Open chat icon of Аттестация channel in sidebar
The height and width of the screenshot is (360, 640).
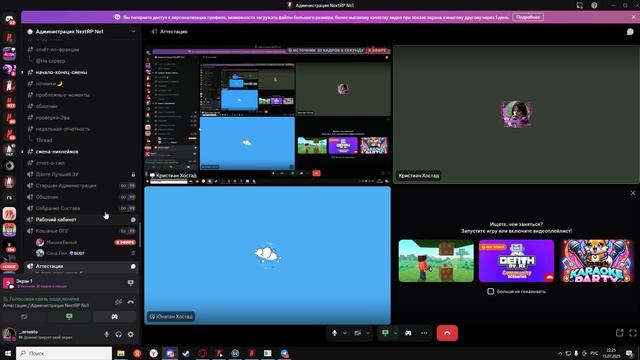[x=133, y=267]
